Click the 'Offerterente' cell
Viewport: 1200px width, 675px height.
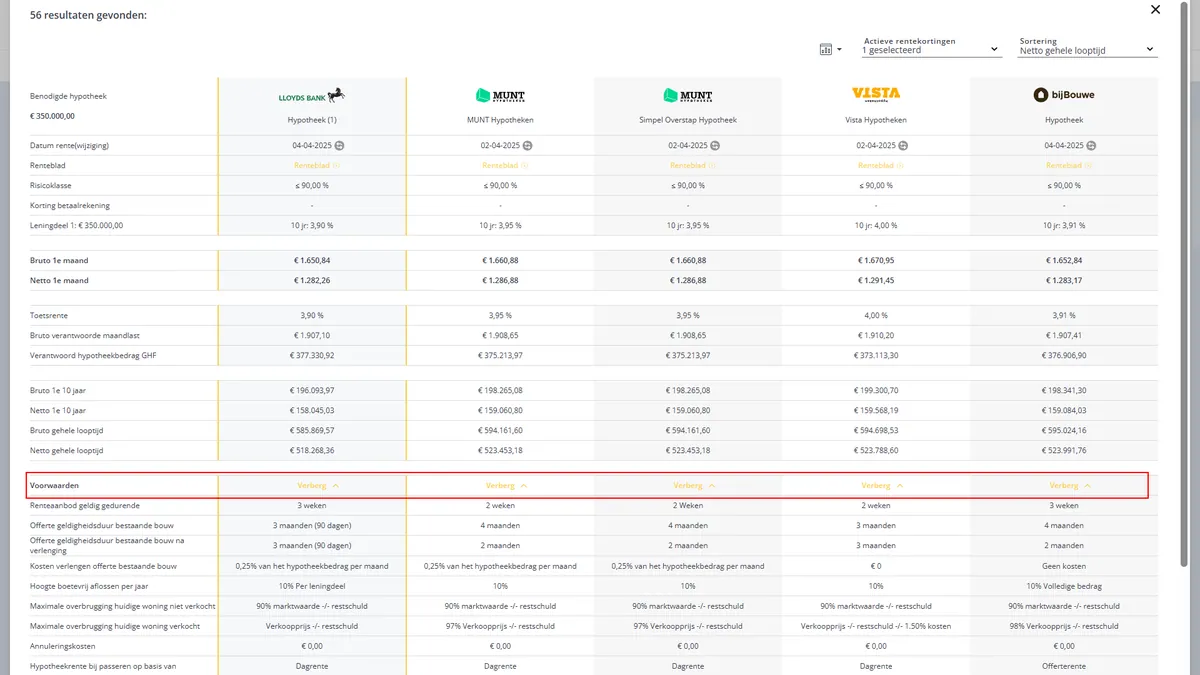[1064, 666]
